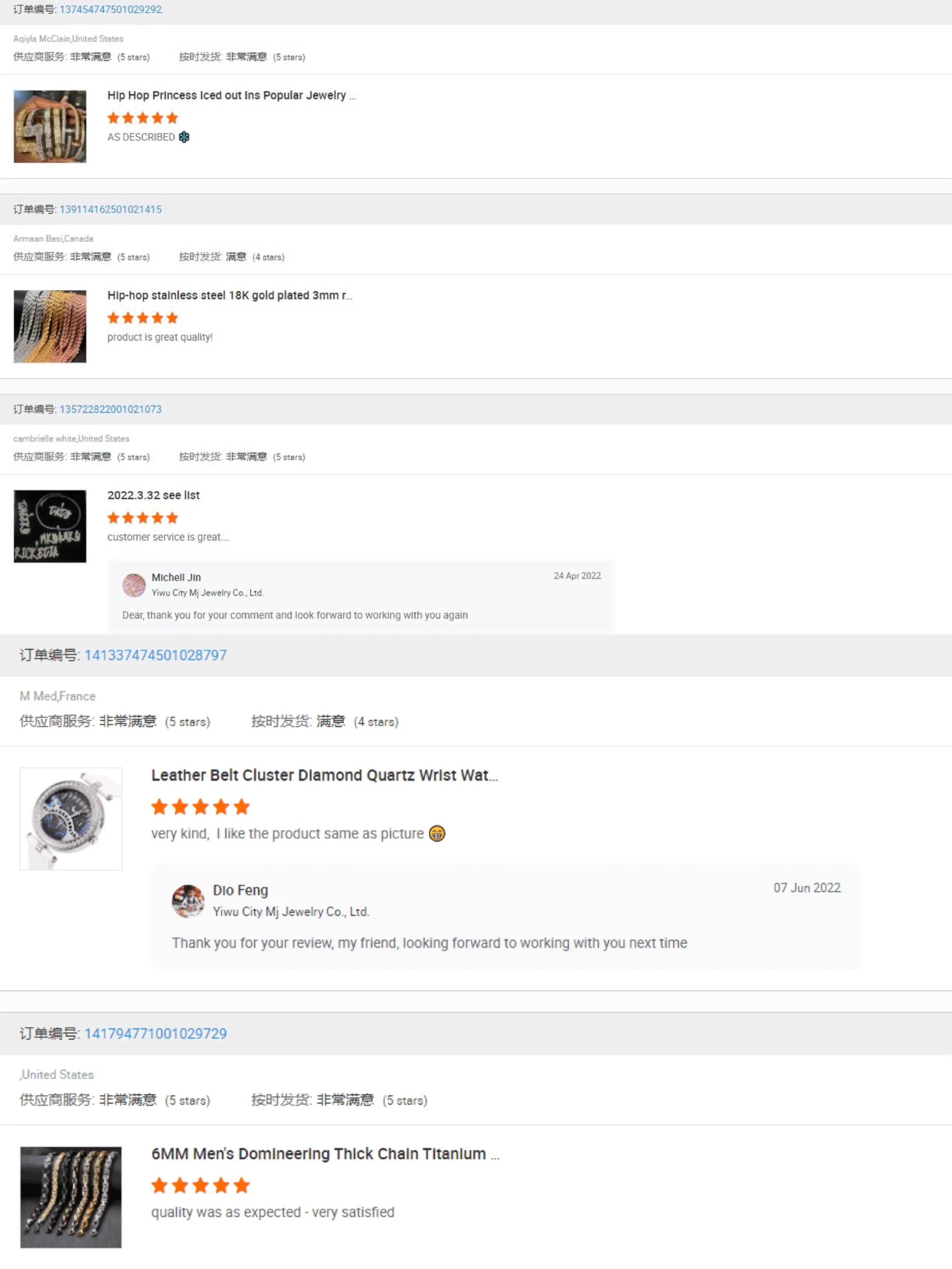Open order number 135722822001021073 link
Image resolution: width=952 pixels, height=1269 pixels.
point(111,409)
